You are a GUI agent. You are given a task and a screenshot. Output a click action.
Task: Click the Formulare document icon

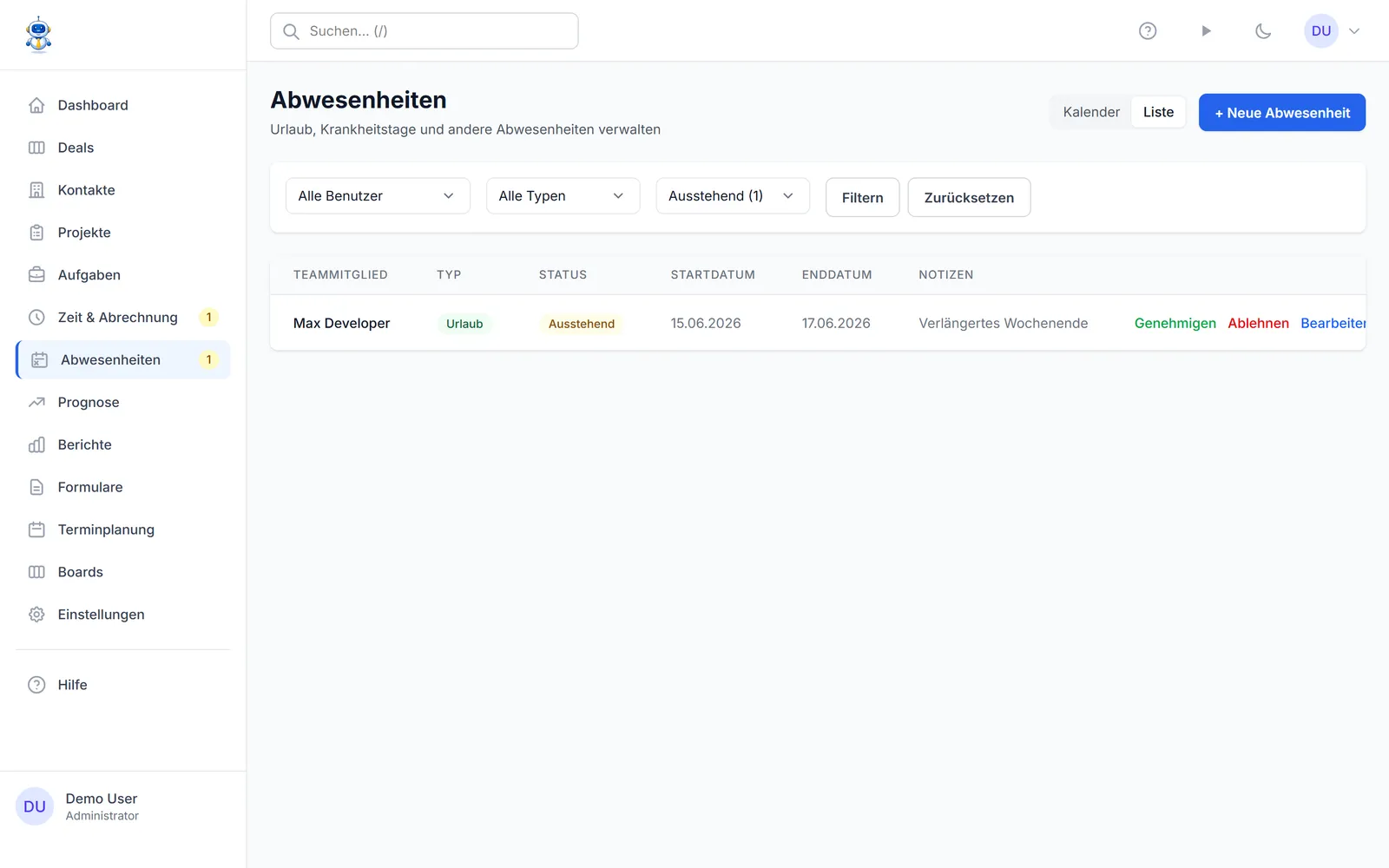(x=36, y=488)
